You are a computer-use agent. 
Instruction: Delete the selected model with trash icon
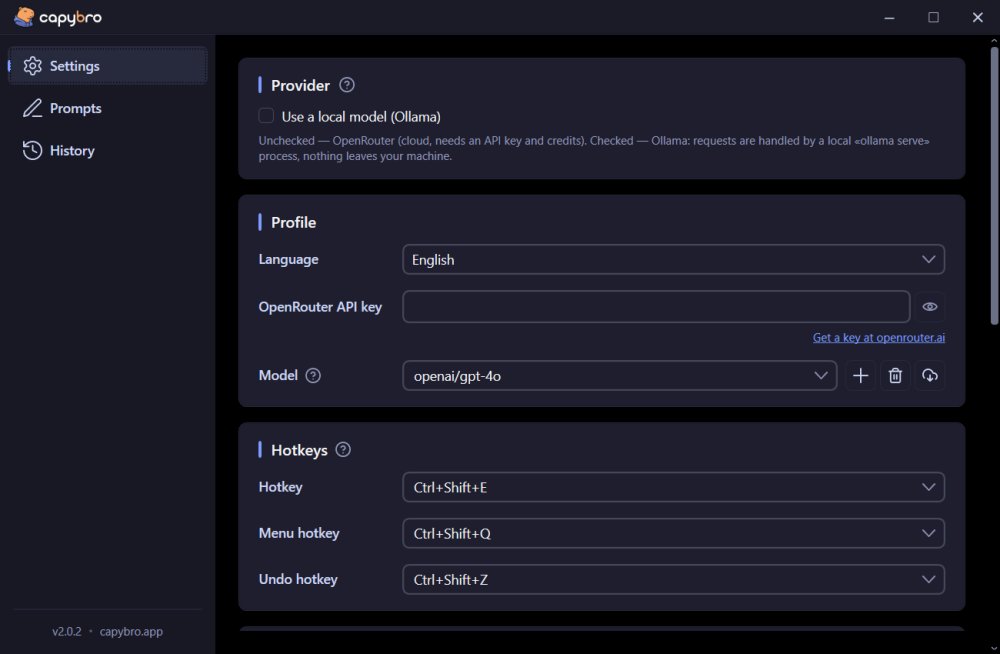pyautogui.click(x=895, y=376)
